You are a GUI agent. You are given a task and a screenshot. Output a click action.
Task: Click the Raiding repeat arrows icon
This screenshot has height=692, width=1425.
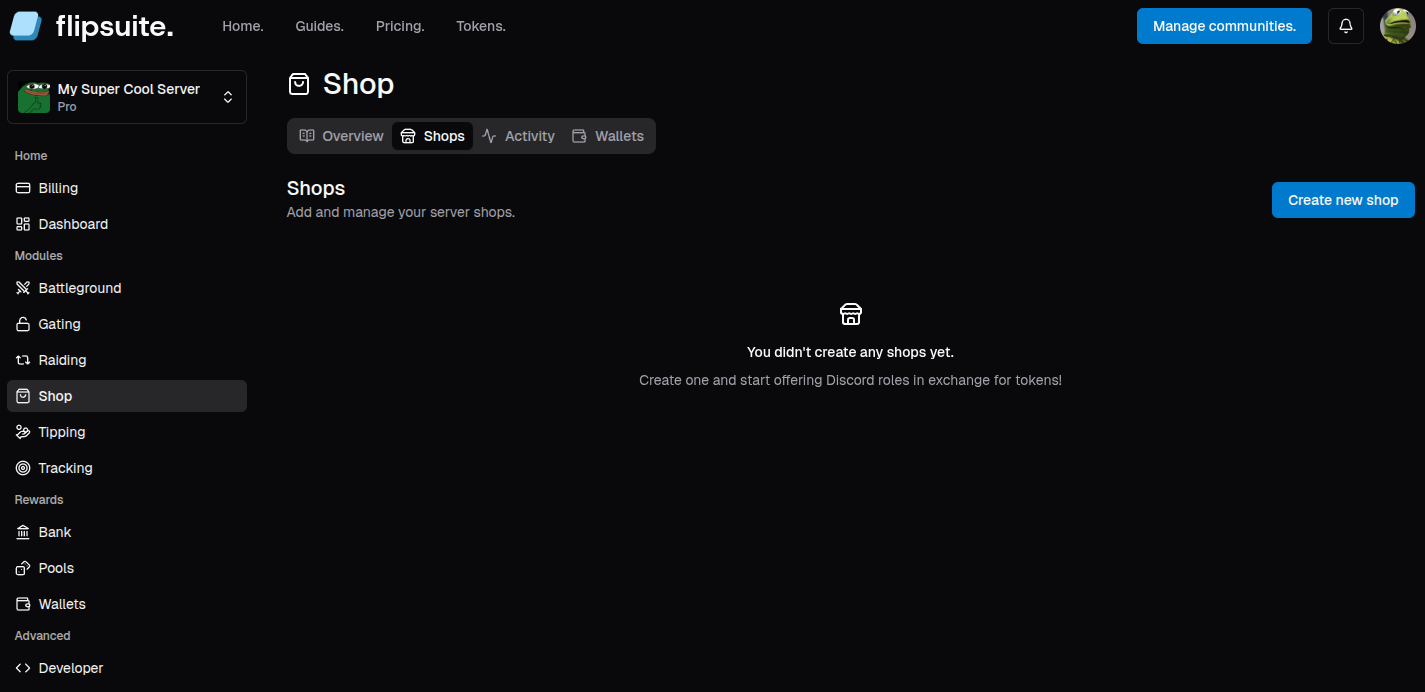click(23, 360)
